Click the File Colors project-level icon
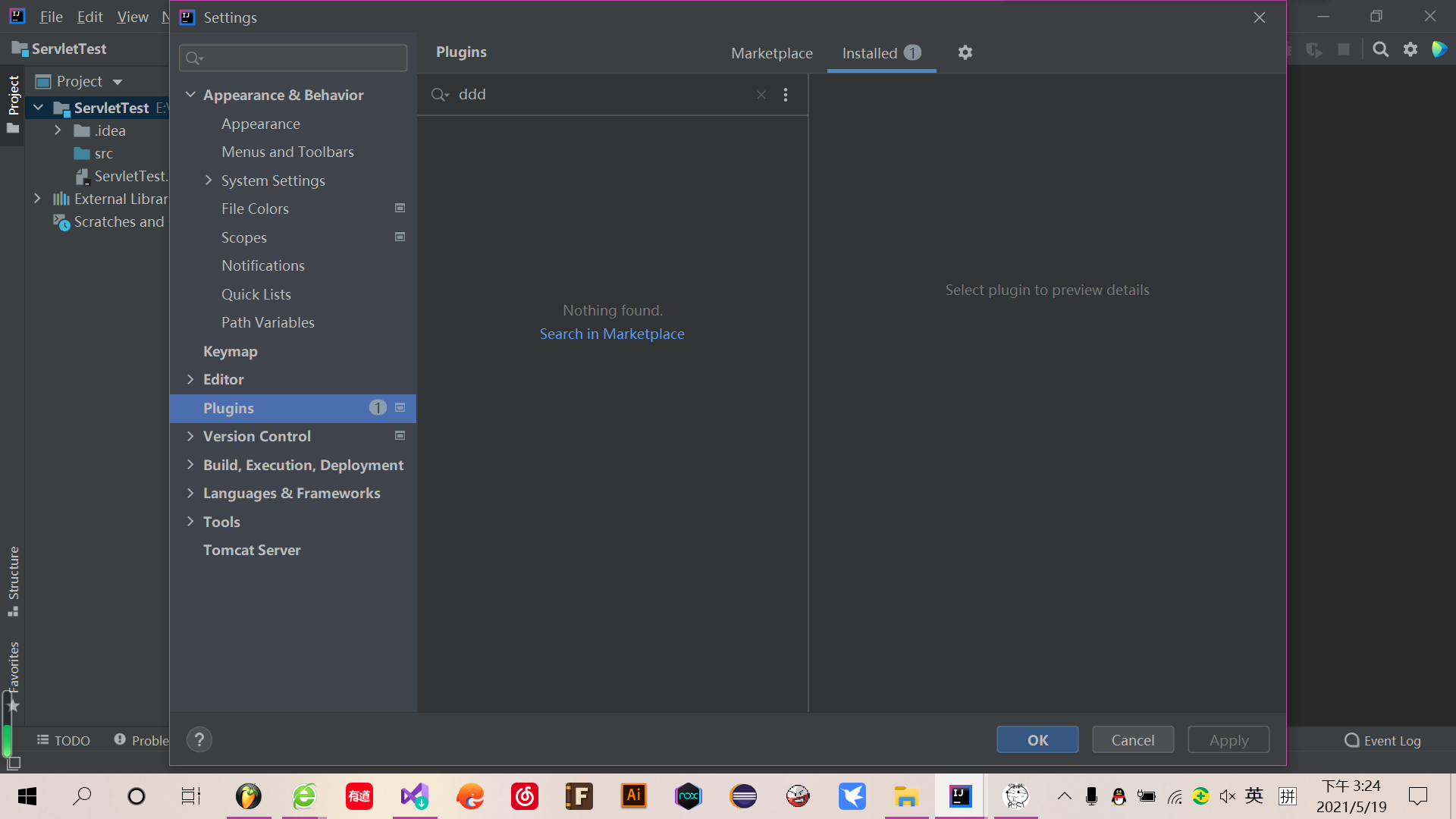This screenshot has height=819, width=1456. coord(400,209)
